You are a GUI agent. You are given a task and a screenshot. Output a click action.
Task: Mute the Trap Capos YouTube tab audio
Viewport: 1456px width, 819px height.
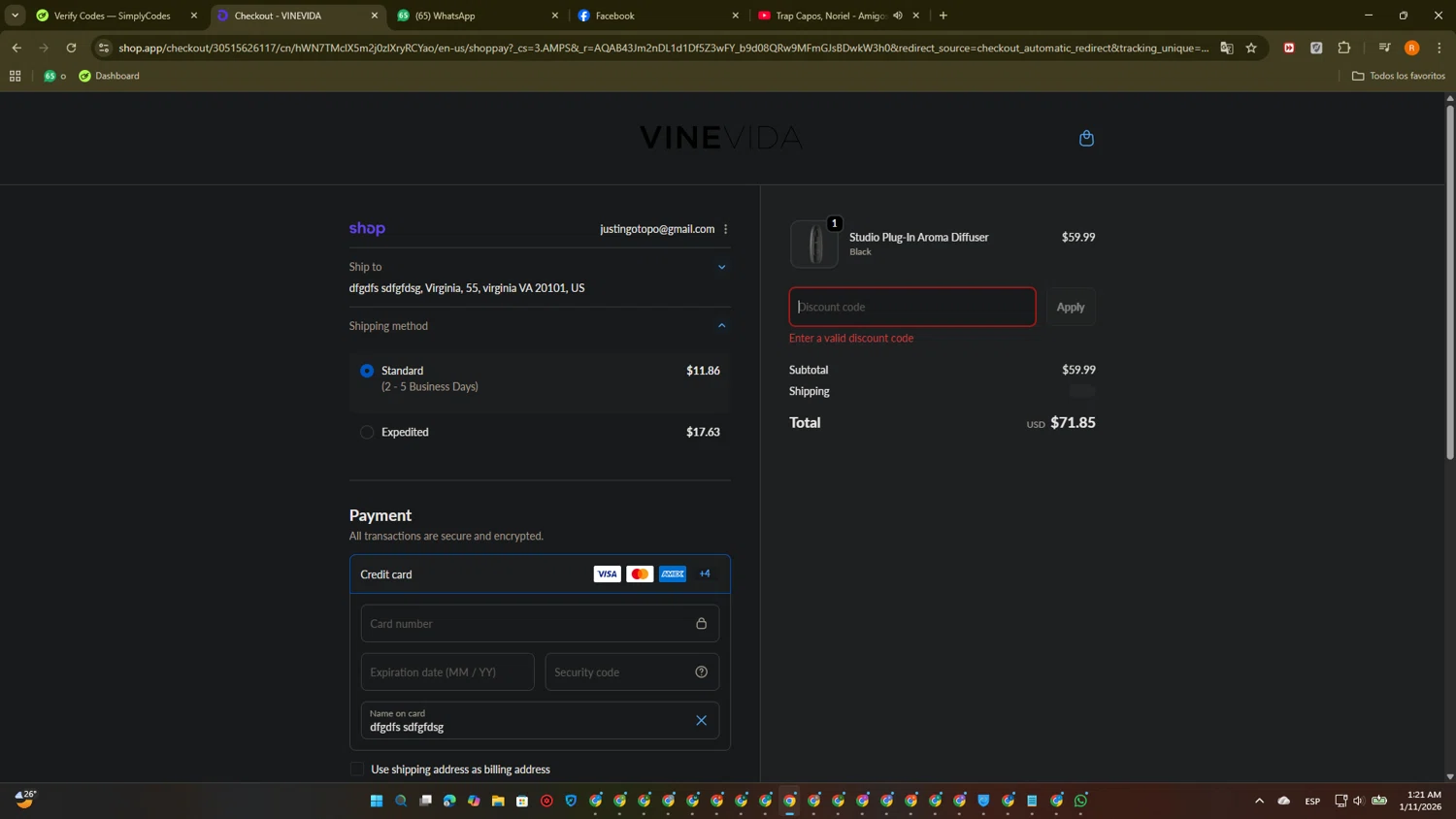[x=898, y=16]
